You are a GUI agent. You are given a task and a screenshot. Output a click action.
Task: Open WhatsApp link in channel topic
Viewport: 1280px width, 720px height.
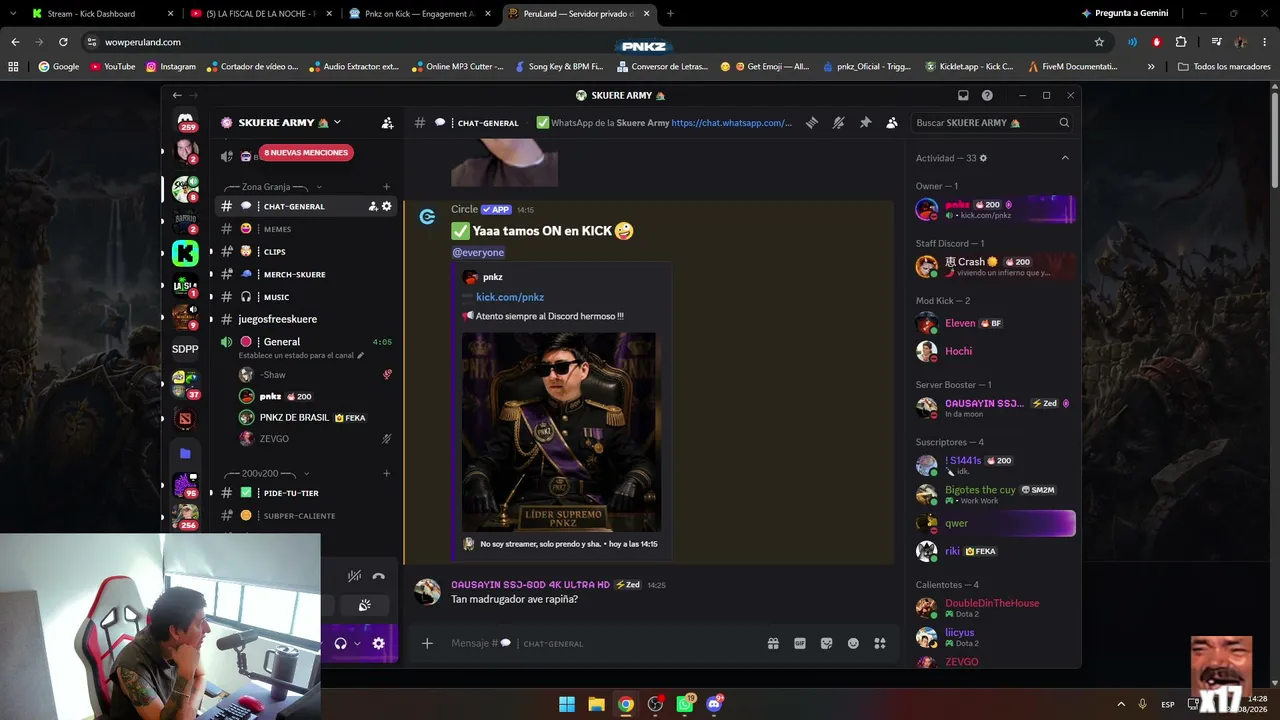pyautogui.click(x=731, y=123)
